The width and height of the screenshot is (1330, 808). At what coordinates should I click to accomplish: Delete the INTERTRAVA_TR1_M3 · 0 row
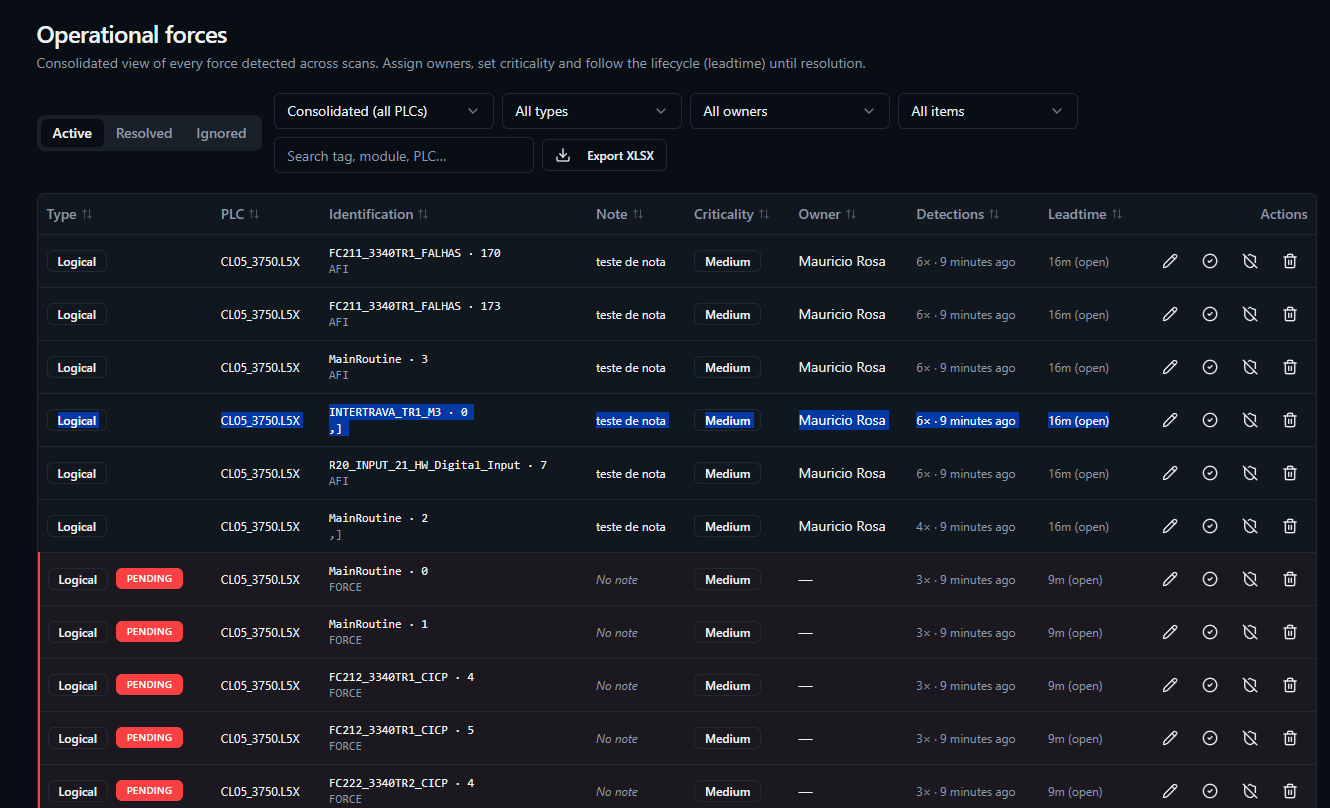pyautogui.click(x=1290, y=420)
